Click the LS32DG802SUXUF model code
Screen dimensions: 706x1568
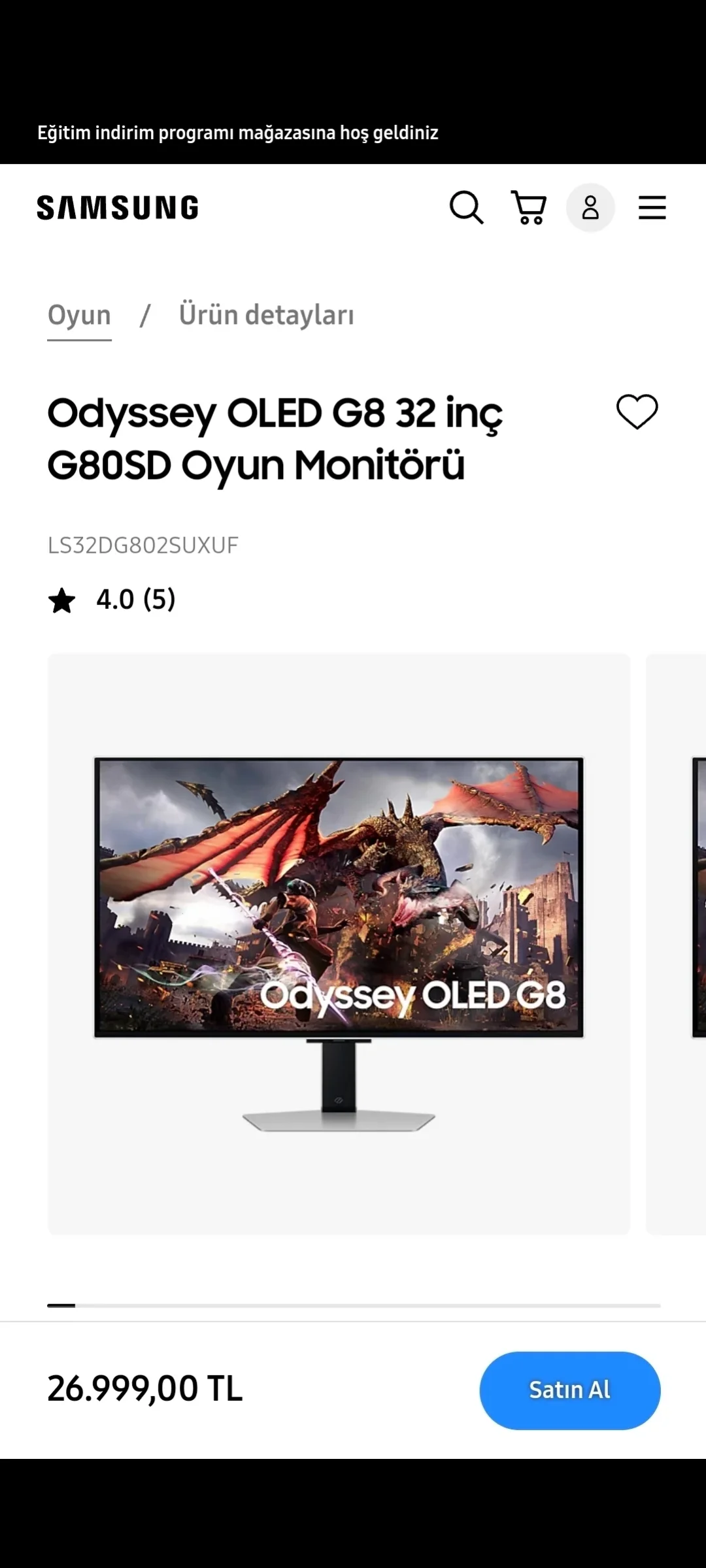pyautogui.click(x=143, y=545)
